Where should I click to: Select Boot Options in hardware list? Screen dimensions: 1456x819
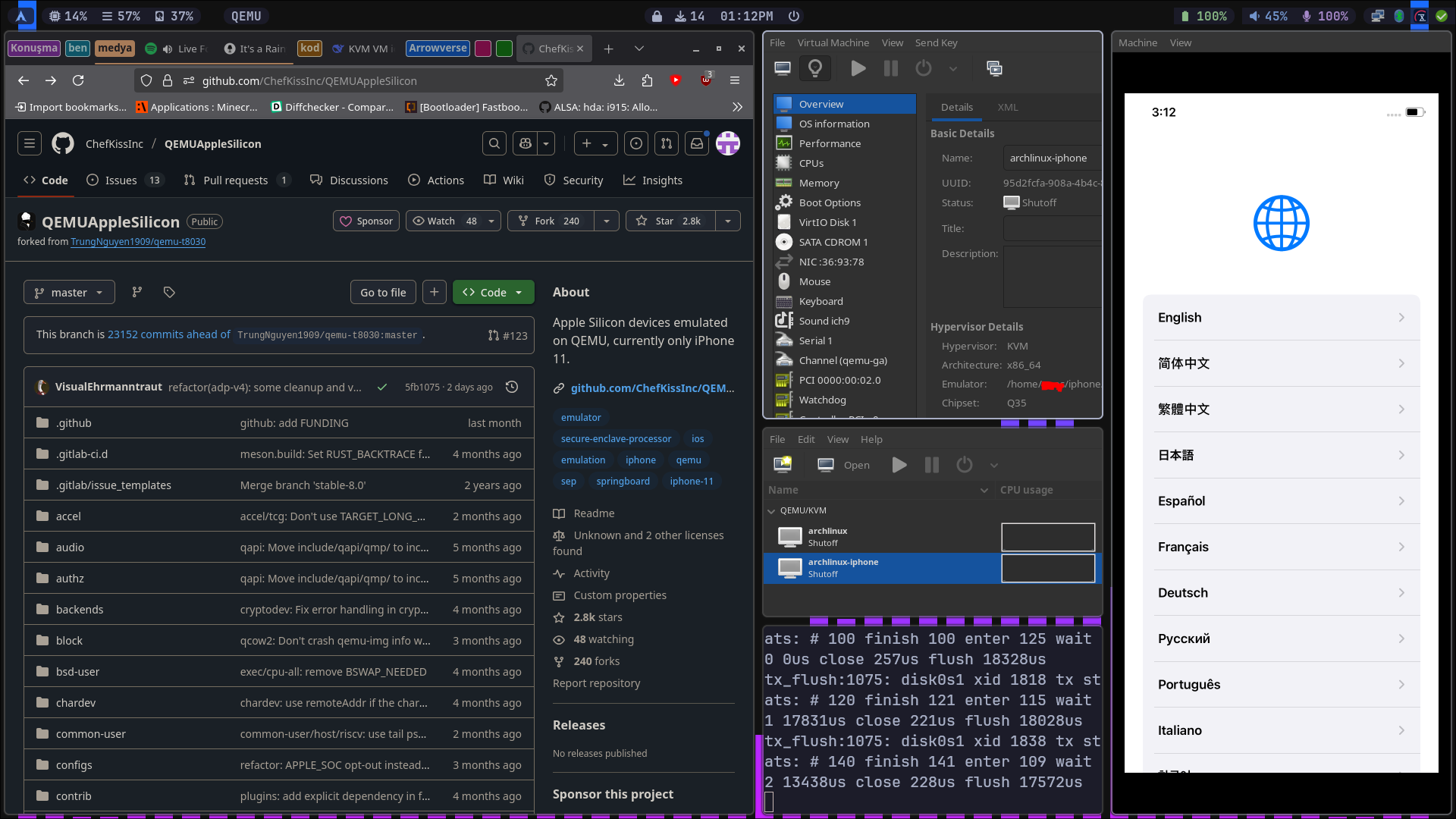844,202
